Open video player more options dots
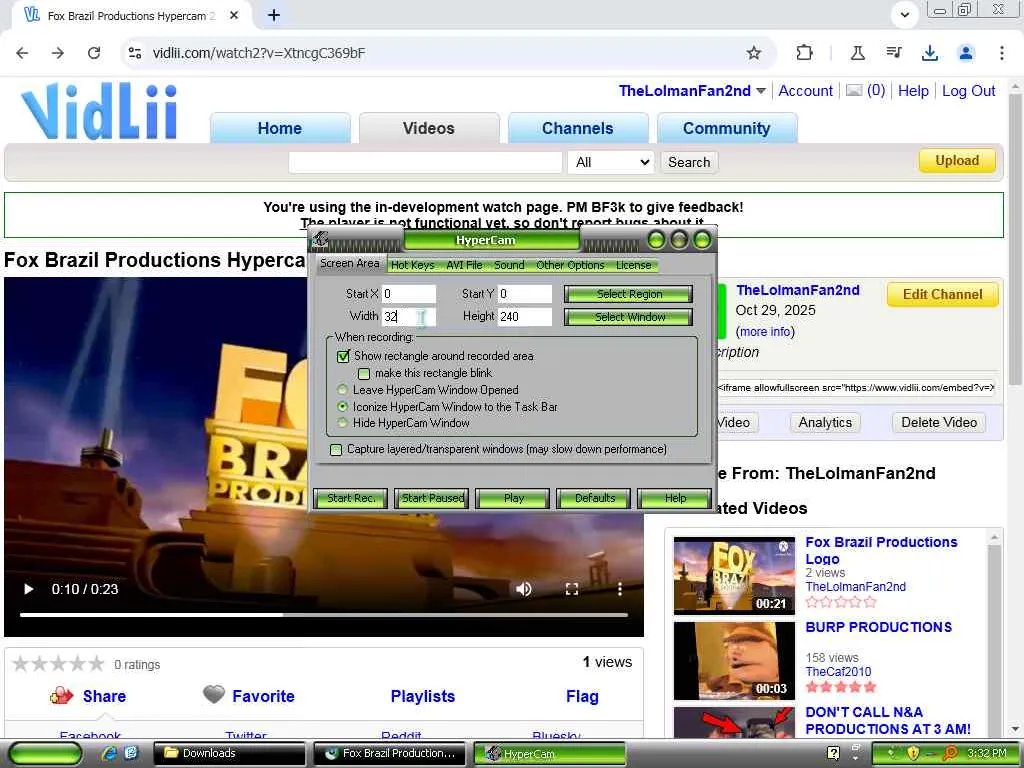Screen dimensions: 1024x768 tap(619, 589)
